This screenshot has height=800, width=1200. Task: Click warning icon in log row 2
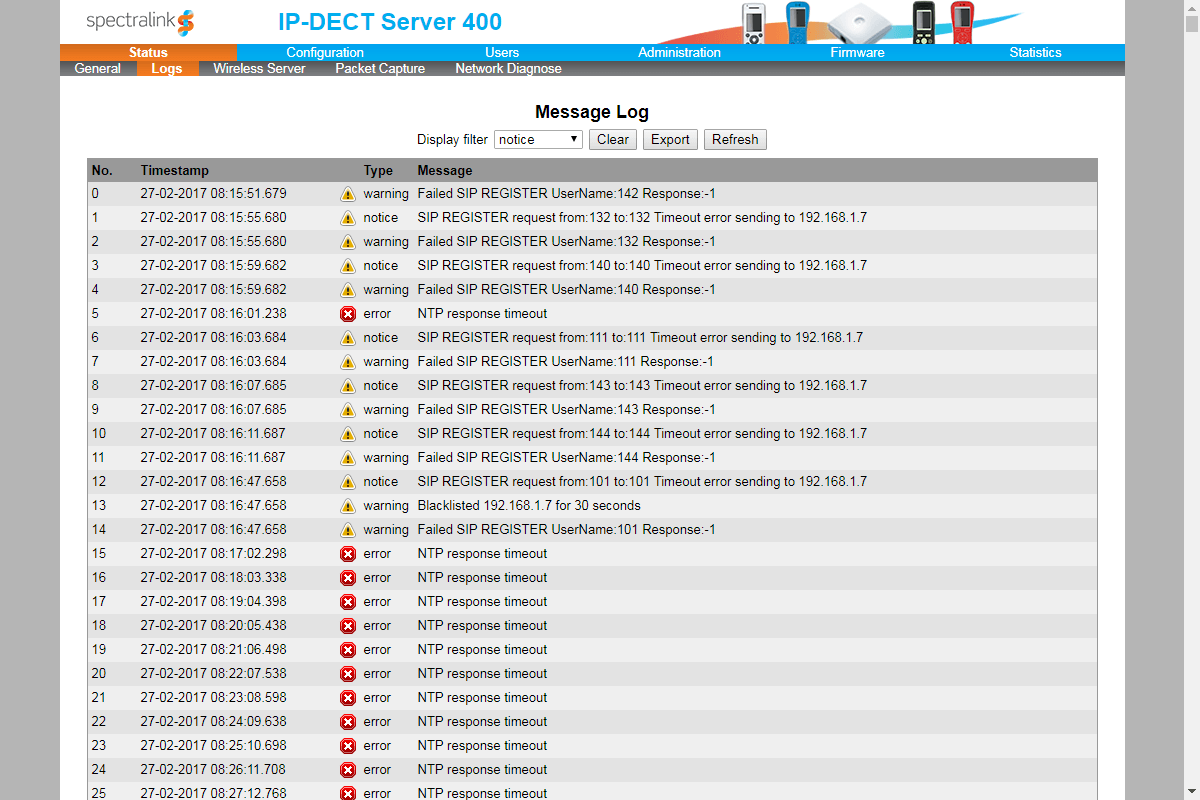point(348,242)
